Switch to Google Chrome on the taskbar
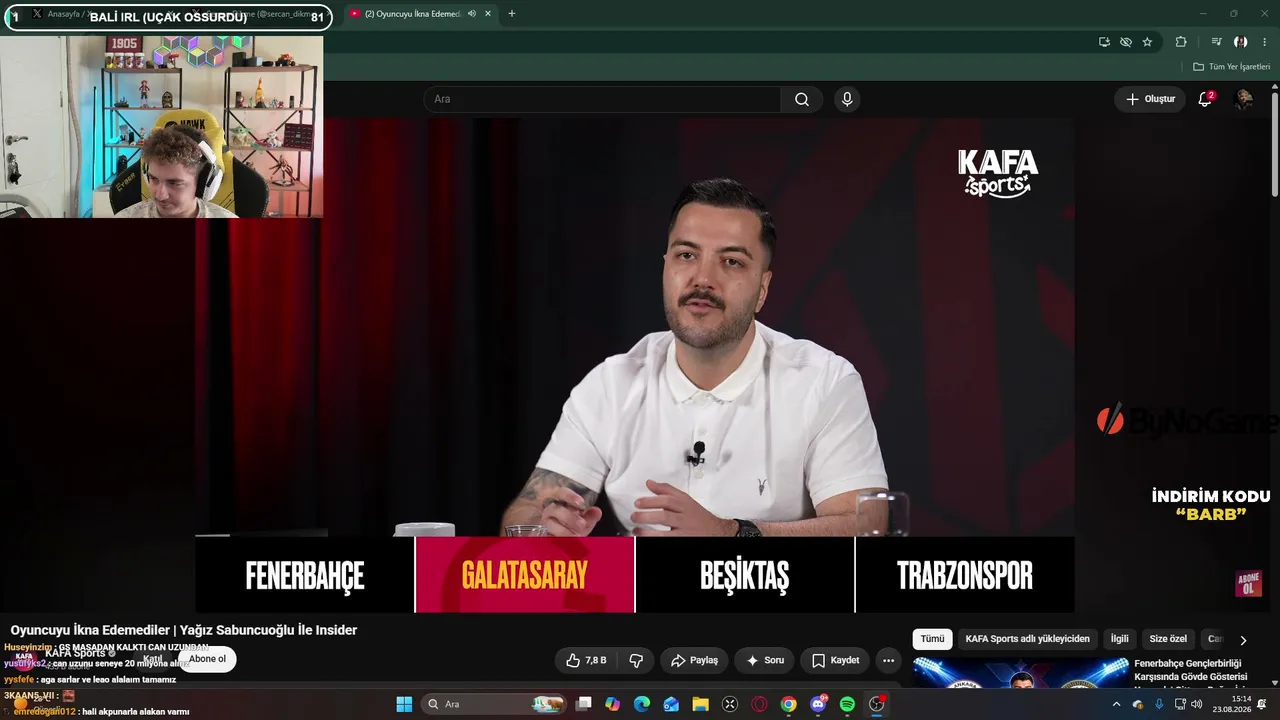Screen dimensions: 1280x720 tap(788, 704)
